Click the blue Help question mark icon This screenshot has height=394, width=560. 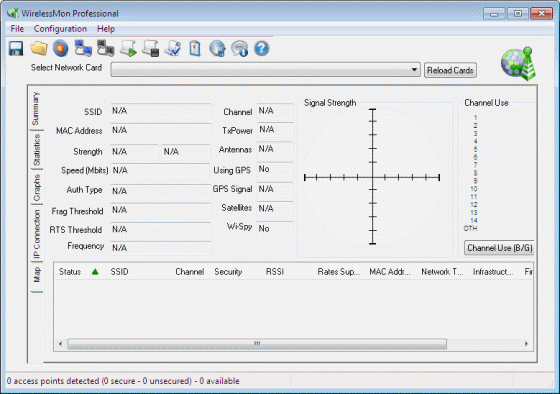[x=262, y=48]
